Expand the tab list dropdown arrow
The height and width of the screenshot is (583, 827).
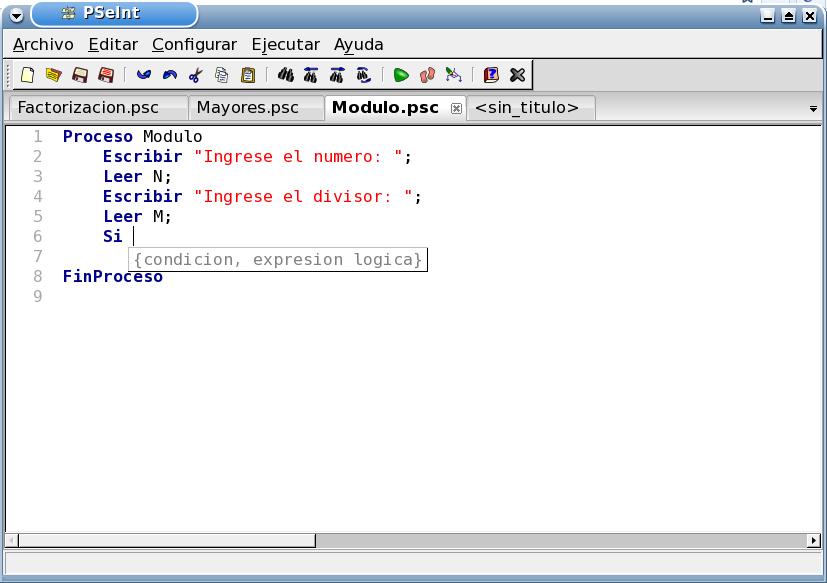point(813,109)
